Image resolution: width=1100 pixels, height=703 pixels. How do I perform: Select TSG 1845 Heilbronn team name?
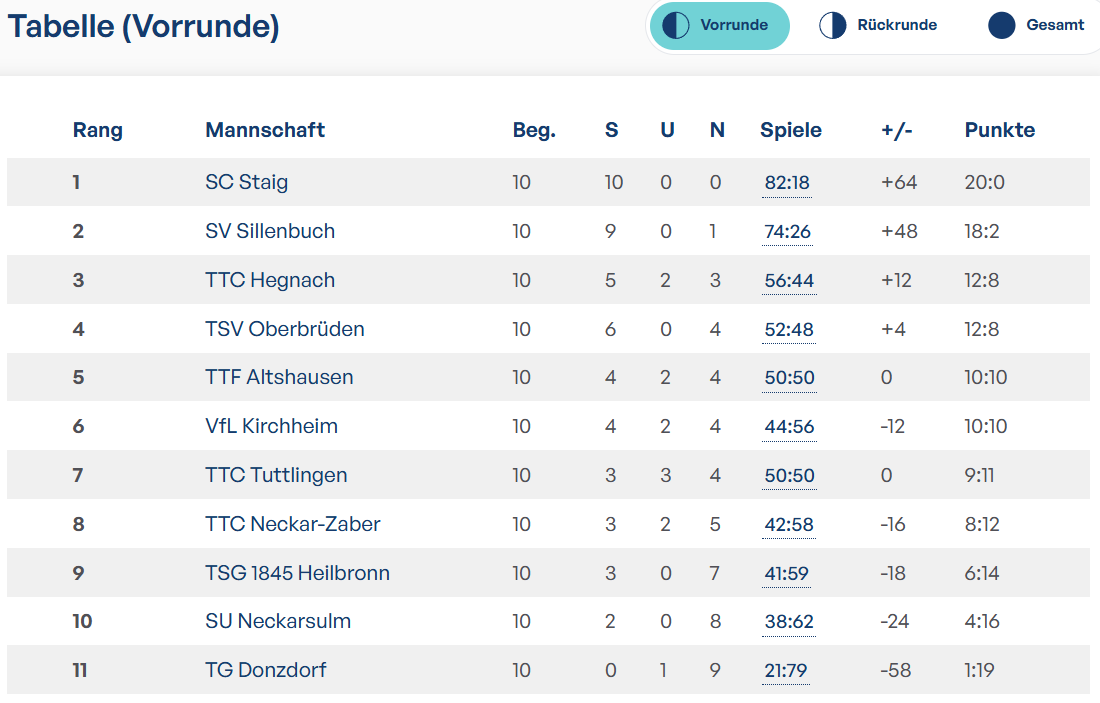tap(297, 573)
